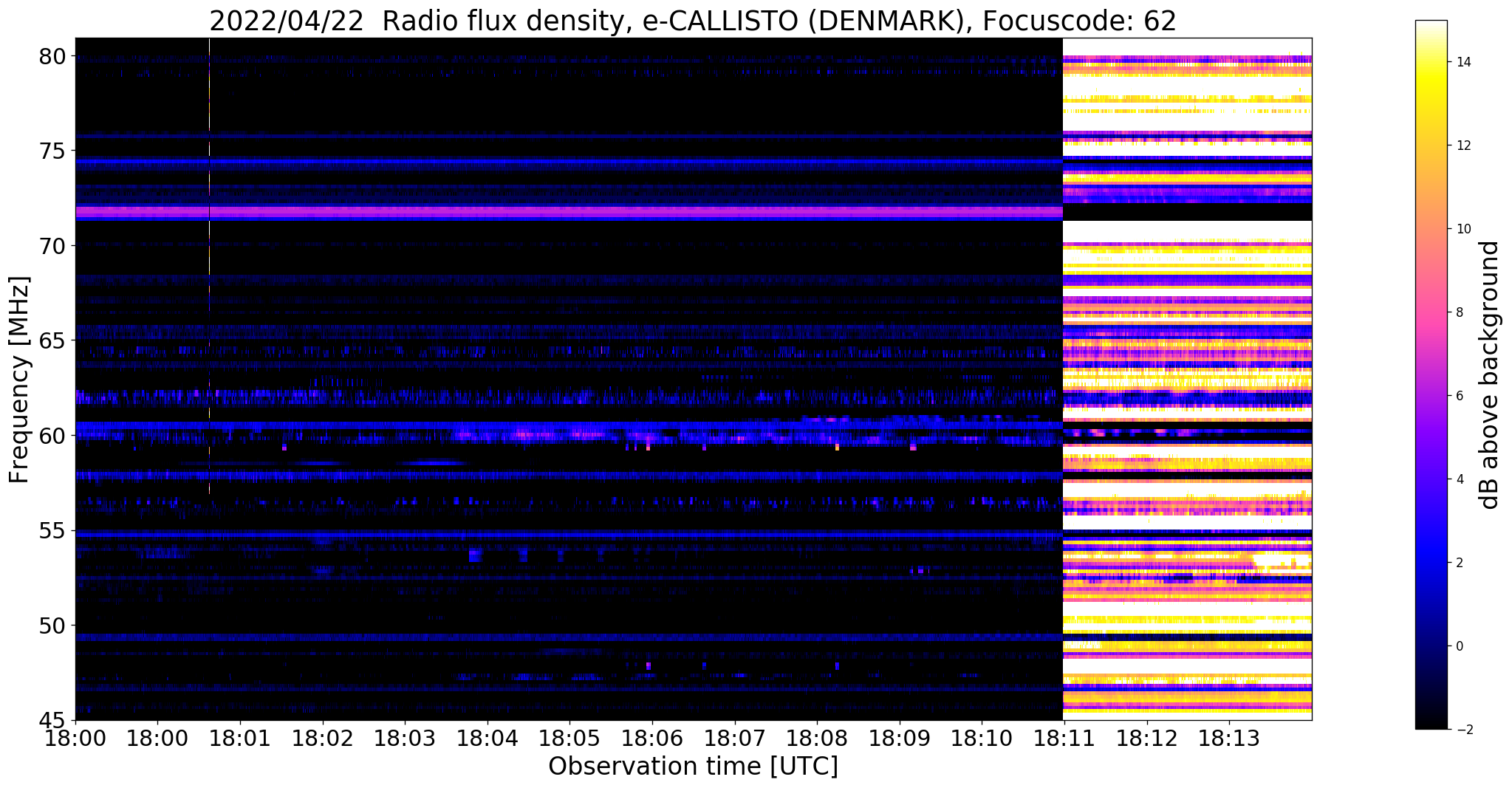Click the 18:11 time tick label

coord(1064,739)
